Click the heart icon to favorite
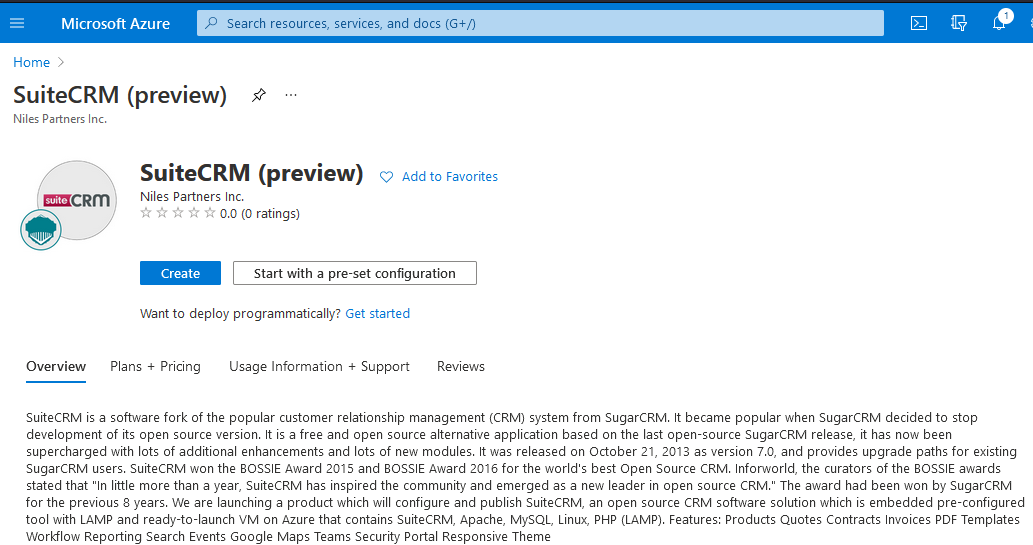This screenshot has width=1033, height=545. [x=387, y=177]
